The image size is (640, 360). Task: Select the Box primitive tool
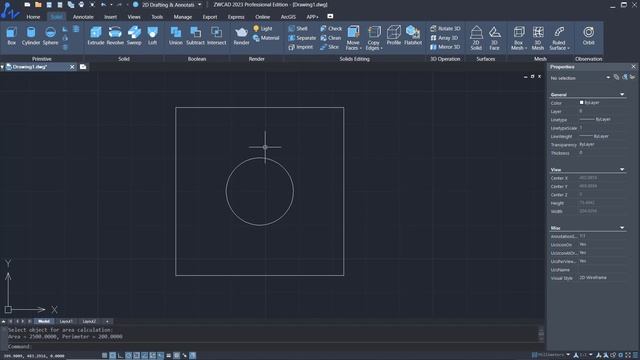pos(11,36)
